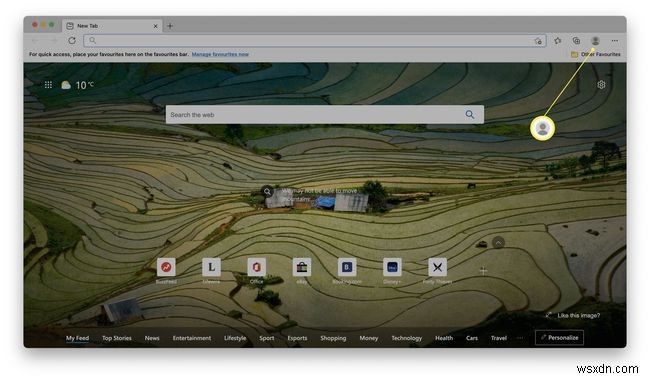Click the image caption magnifier icon
650x379 pixels.
[267, 192]
